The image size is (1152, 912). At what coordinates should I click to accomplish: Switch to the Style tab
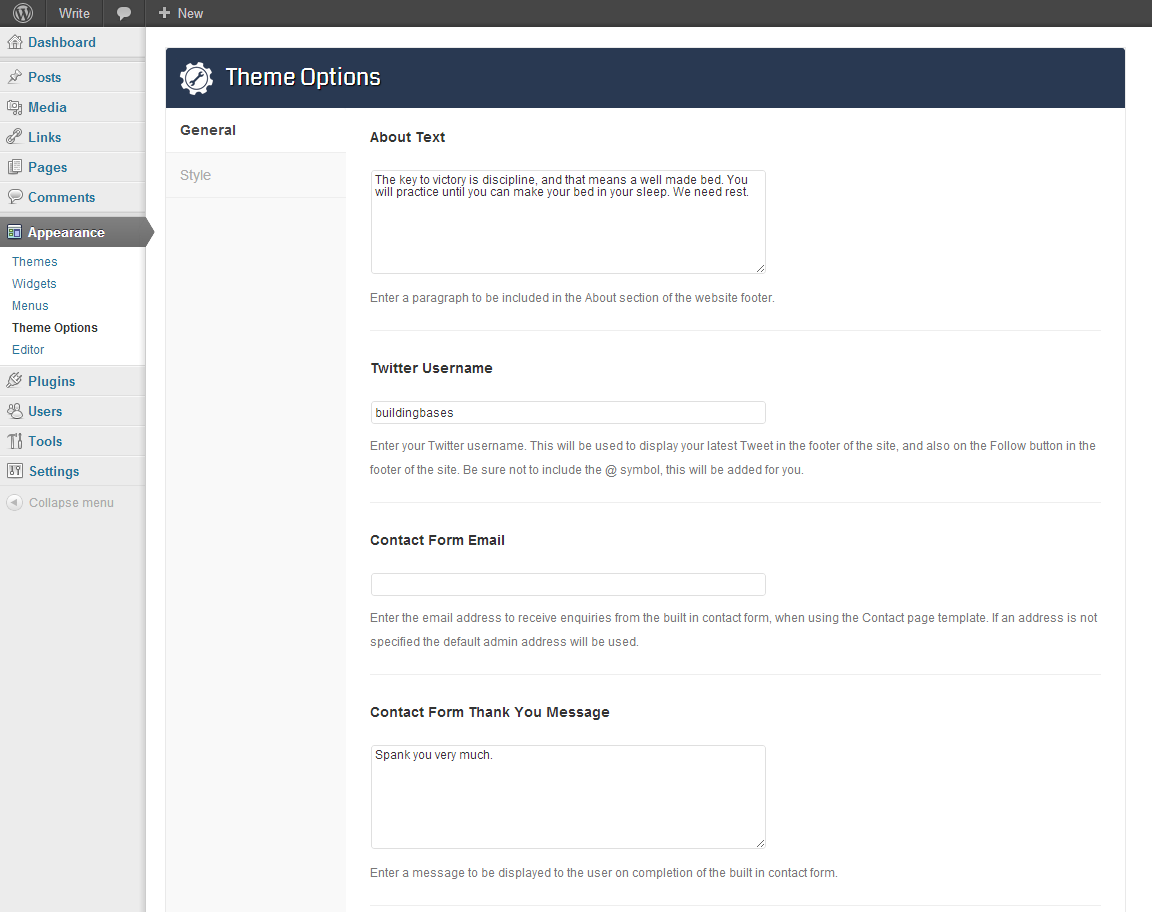click(x=195, y=174)
